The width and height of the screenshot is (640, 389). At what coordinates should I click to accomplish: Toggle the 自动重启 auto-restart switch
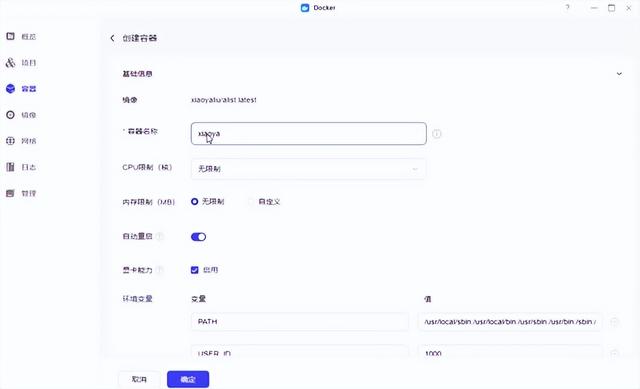(198, 237)
